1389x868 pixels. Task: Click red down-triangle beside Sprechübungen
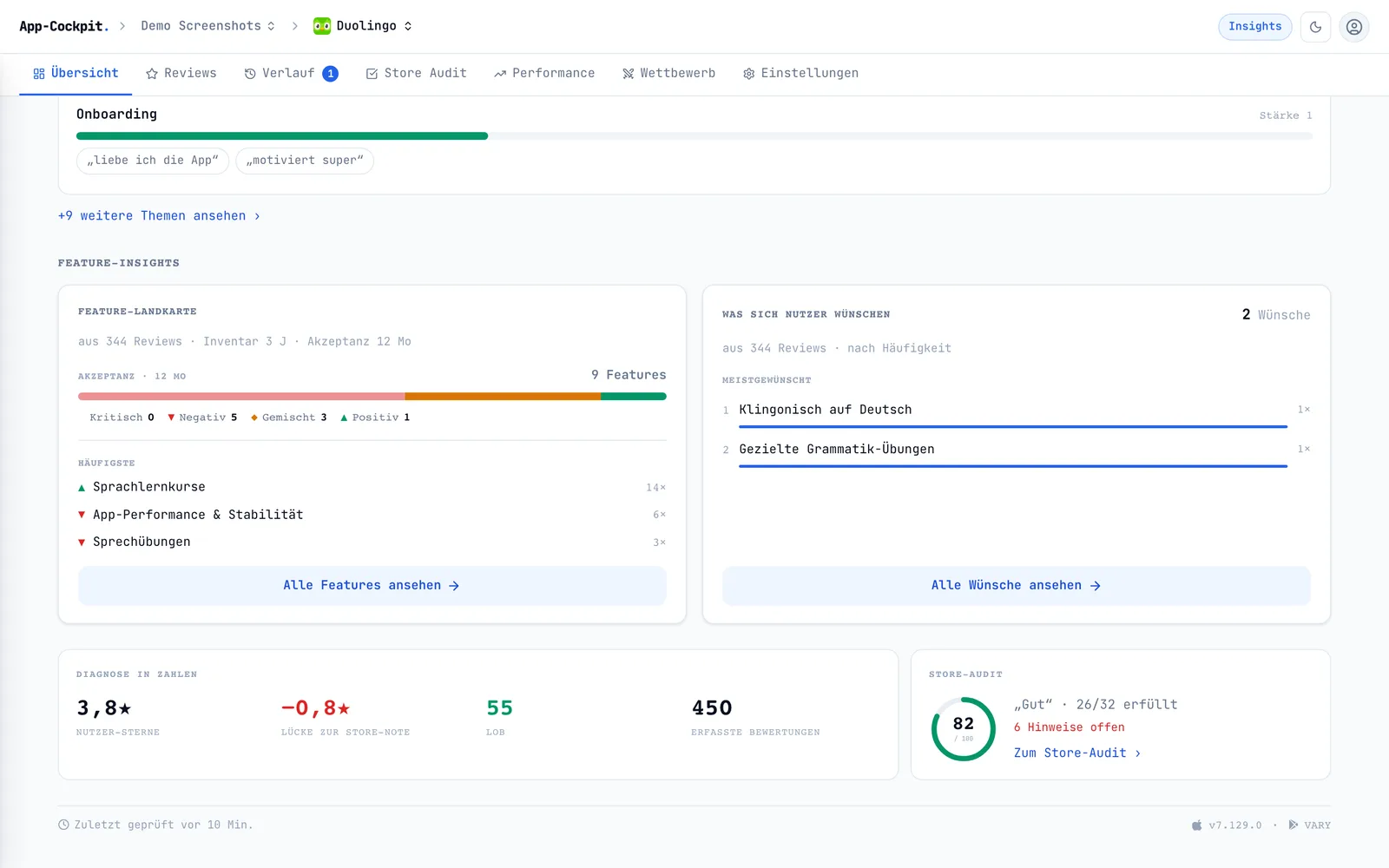82,542
